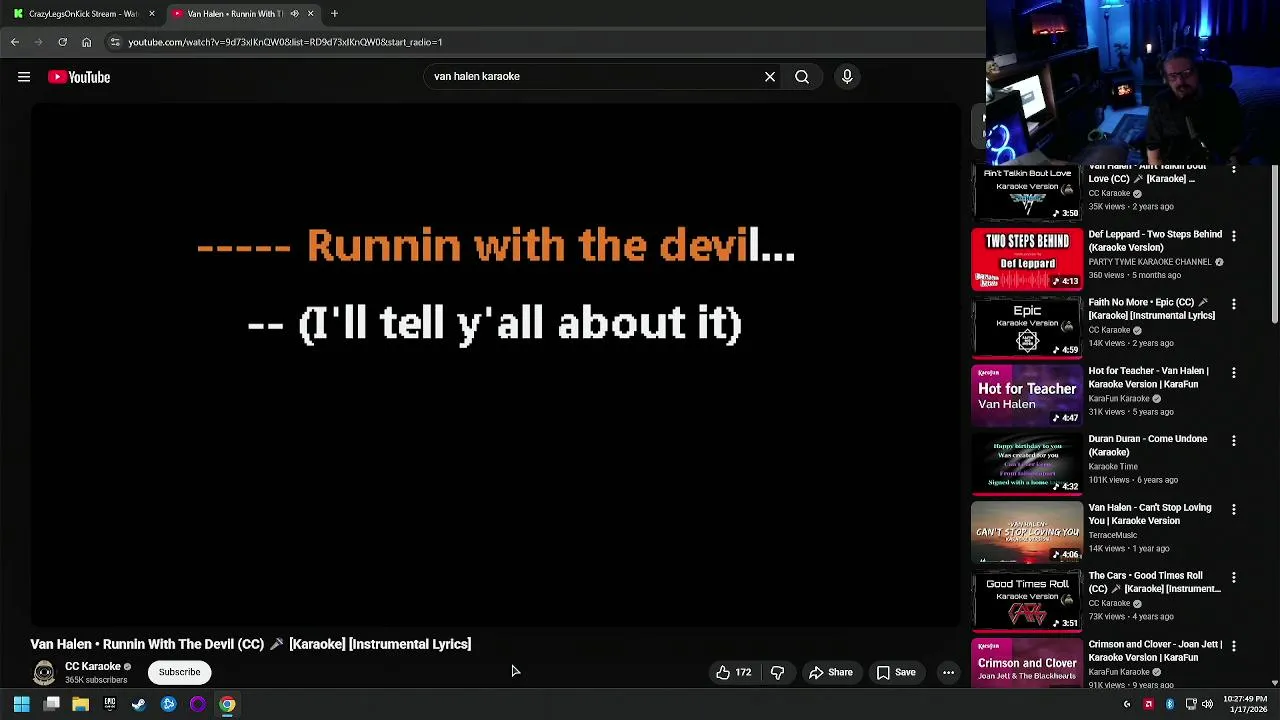
Task: Open the more actions ellipsis under the video
Action: point(948,673)
